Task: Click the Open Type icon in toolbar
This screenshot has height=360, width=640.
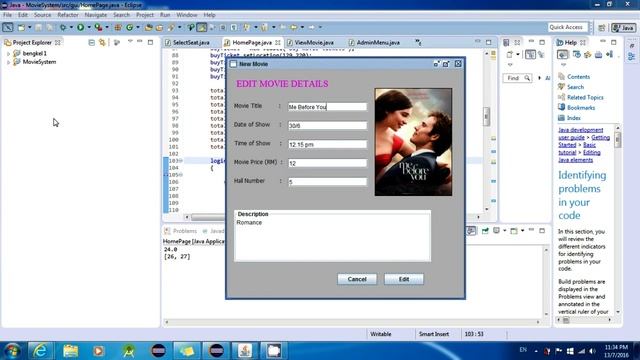Action: tap(149, 27)
